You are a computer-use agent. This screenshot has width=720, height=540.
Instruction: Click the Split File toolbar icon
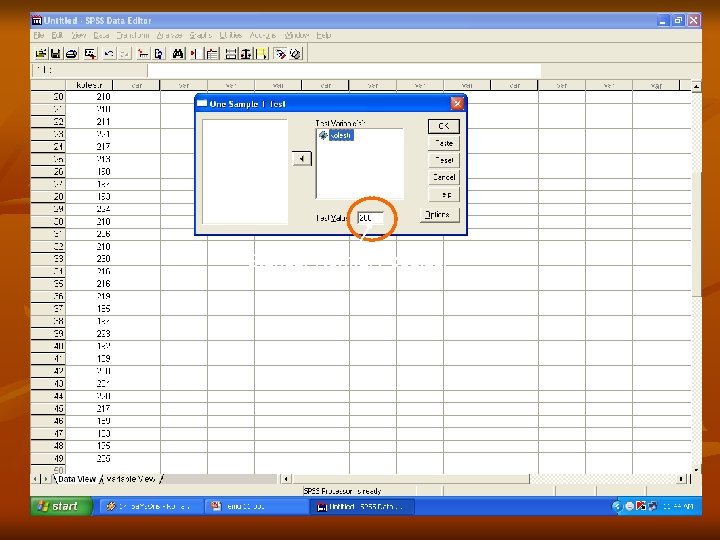click(x=231, y=54)
